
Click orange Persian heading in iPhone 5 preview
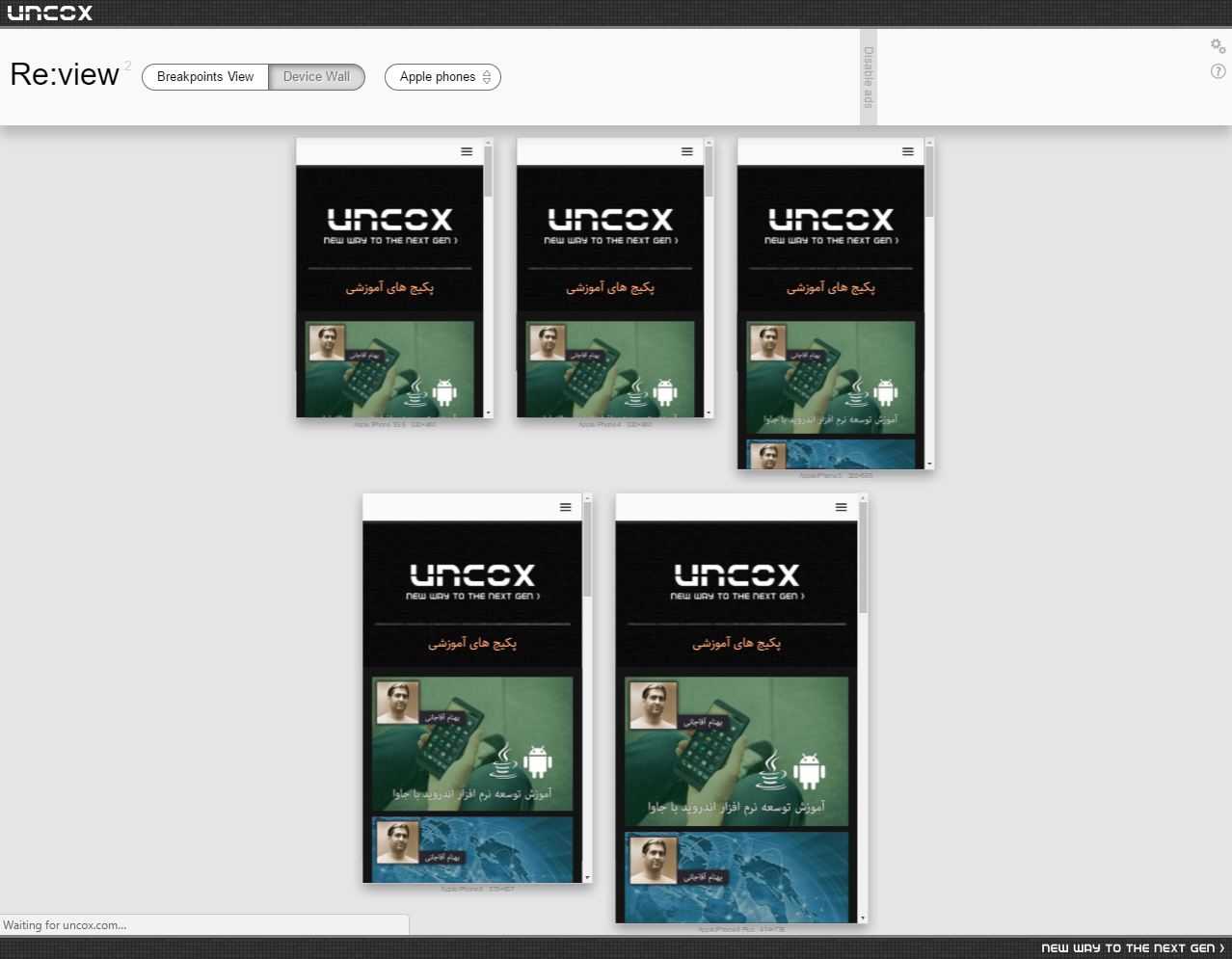[831, 287]
